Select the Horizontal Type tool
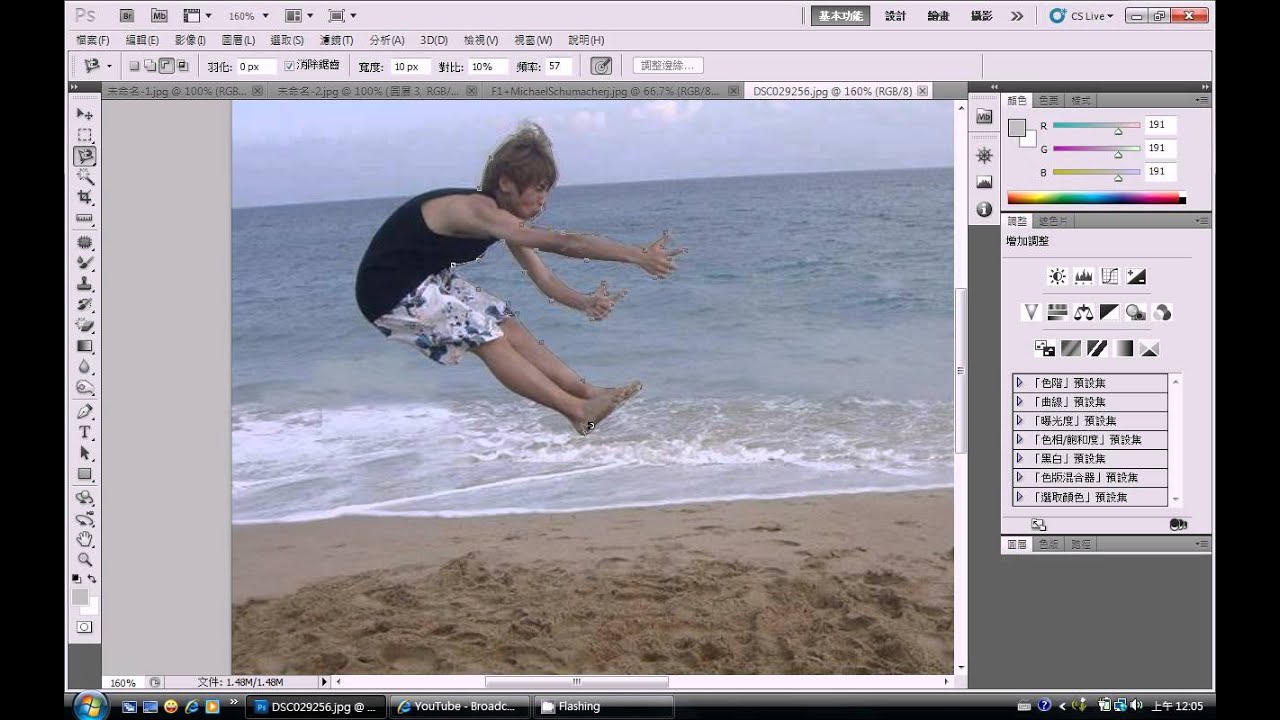Image resolution: width=1280 pixels, height=720 pixels. (x=85, y=432)
